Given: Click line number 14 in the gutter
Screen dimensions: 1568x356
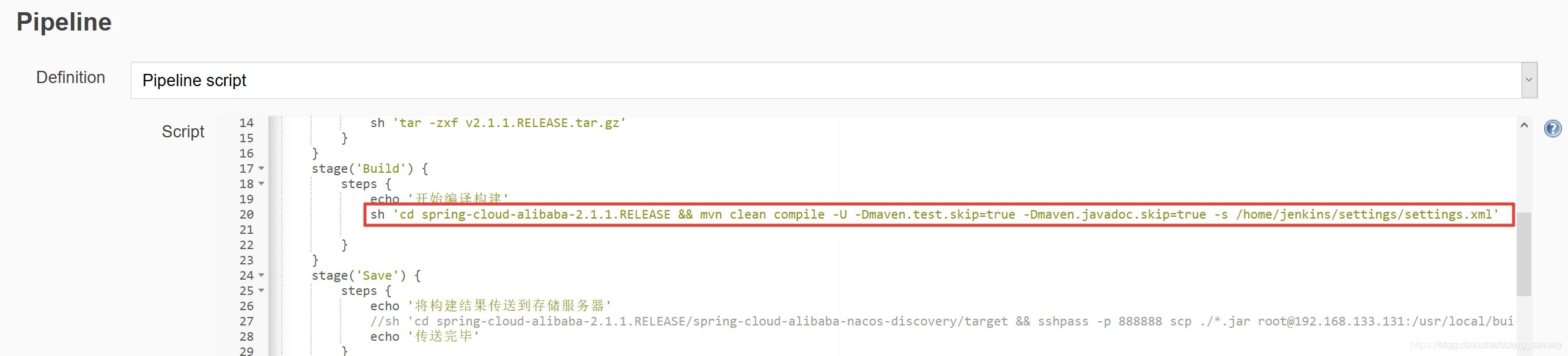Looking at the screenshot, I should pyautogui.click(x=246, y=123).
